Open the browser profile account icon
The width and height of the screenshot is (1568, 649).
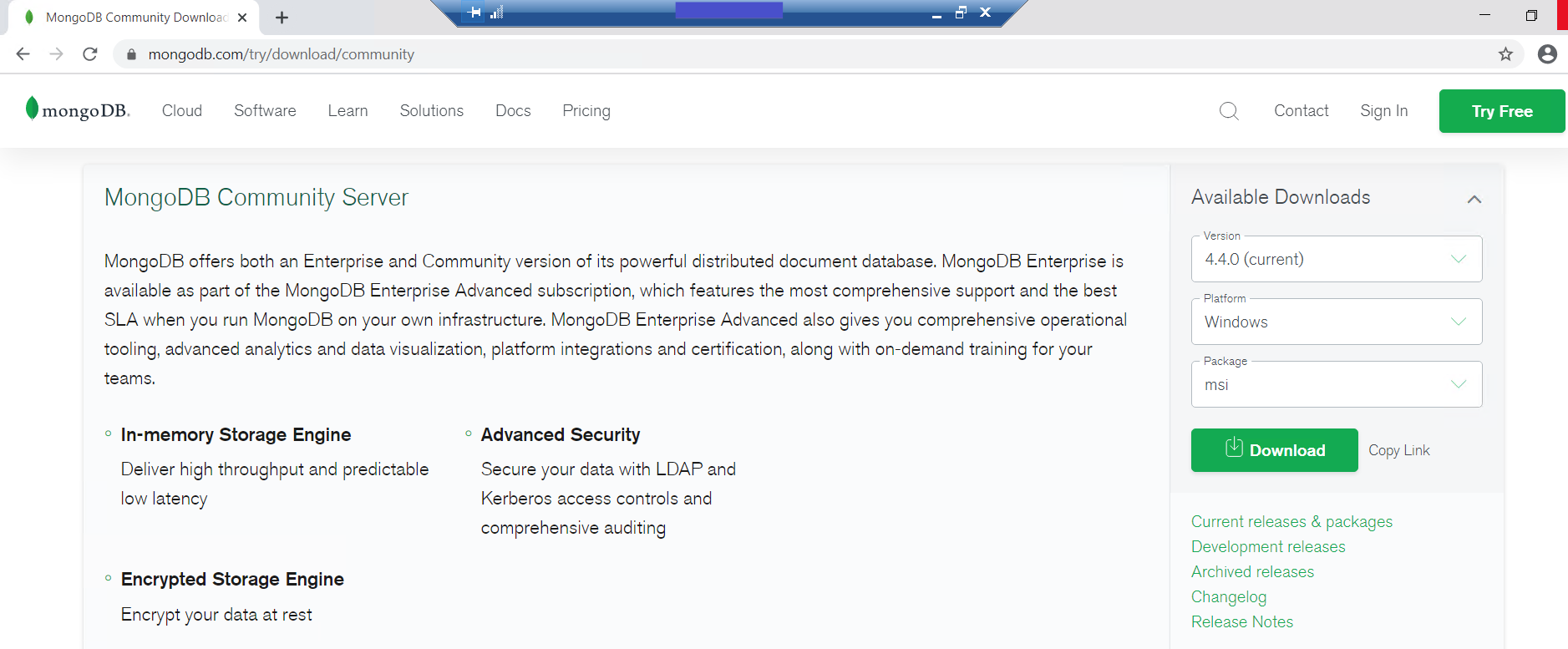(1547, 54)
